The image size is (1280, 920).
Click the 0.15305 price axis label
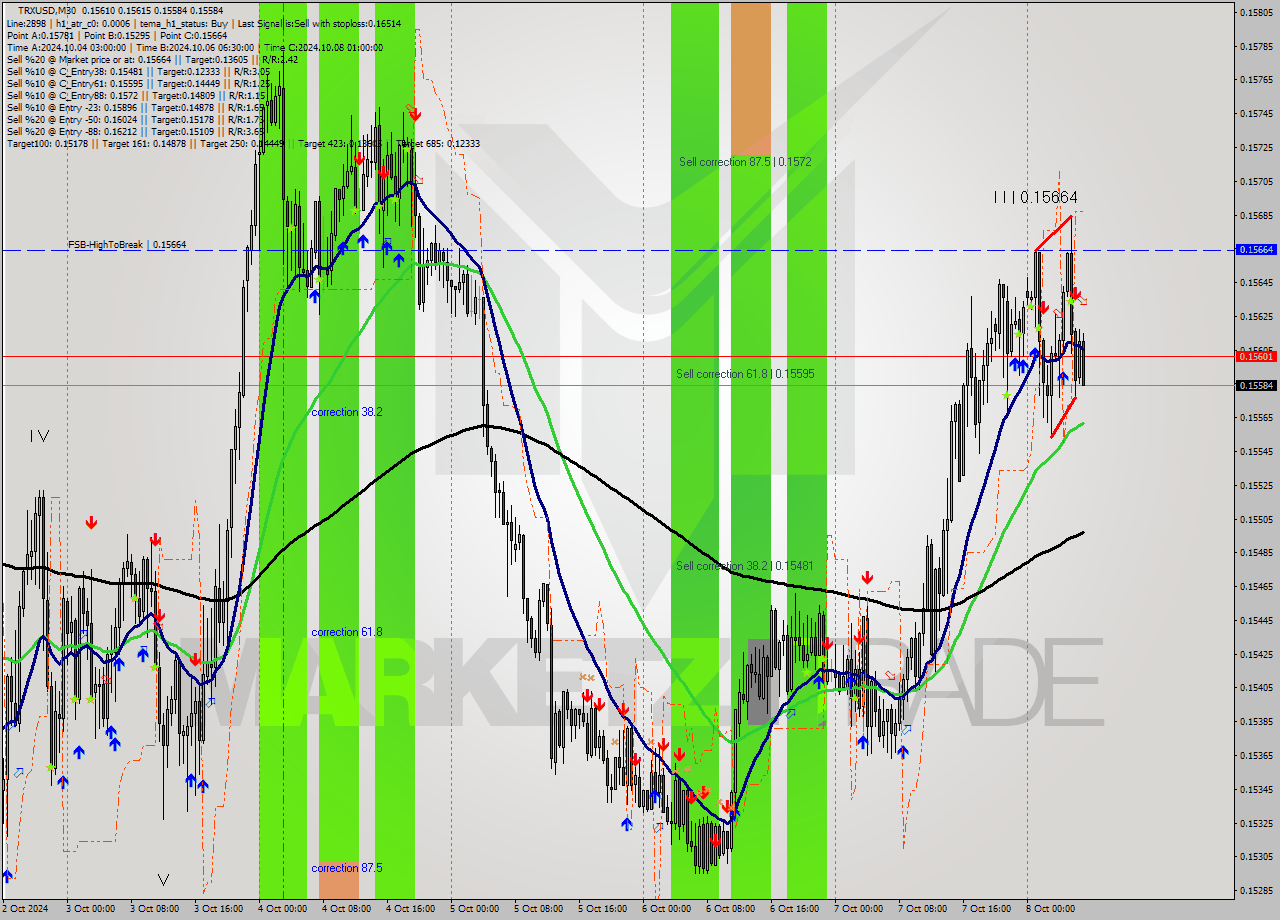[x=1255, y=856]
